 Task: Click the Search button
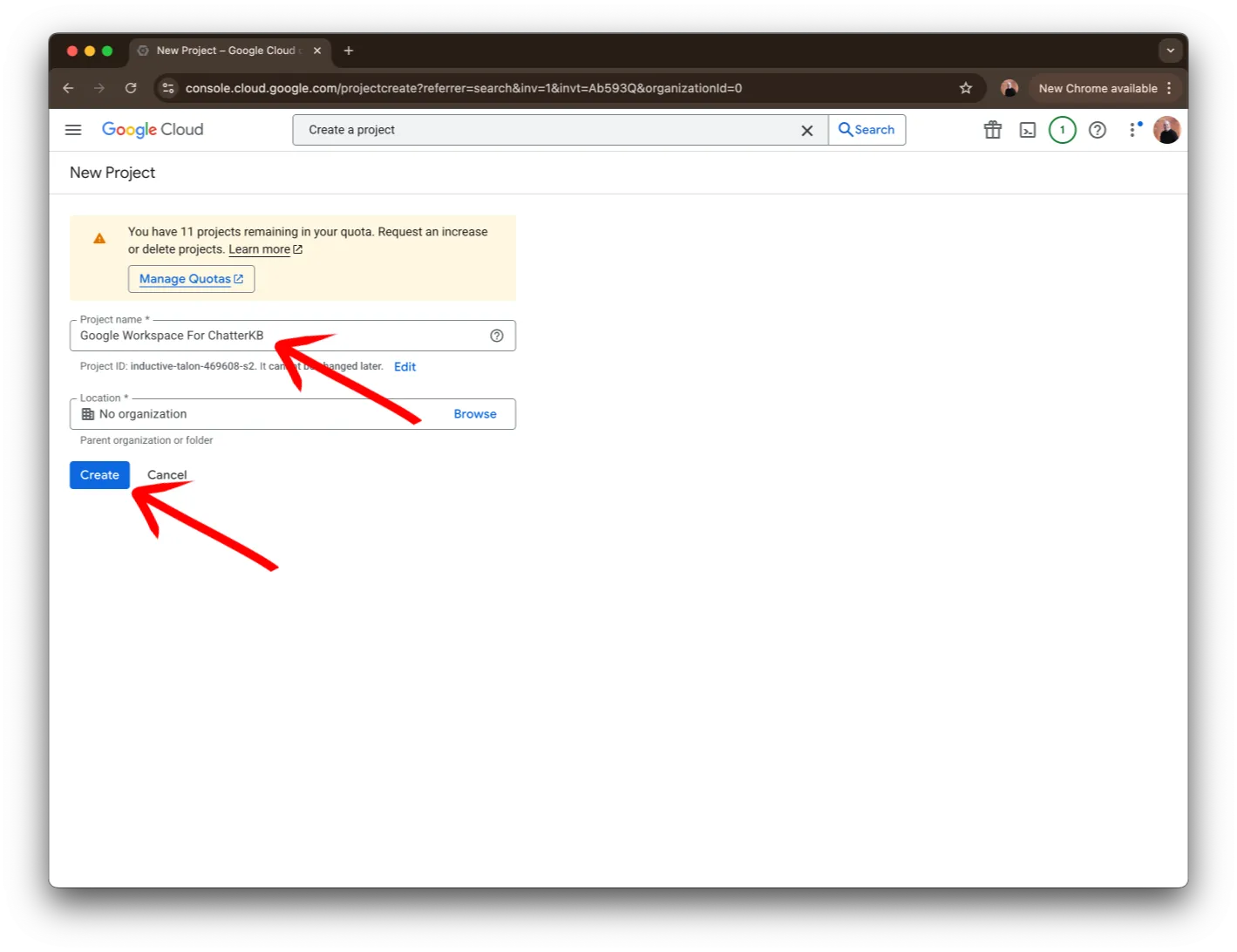pyautogui.click(x=867, y=130)
